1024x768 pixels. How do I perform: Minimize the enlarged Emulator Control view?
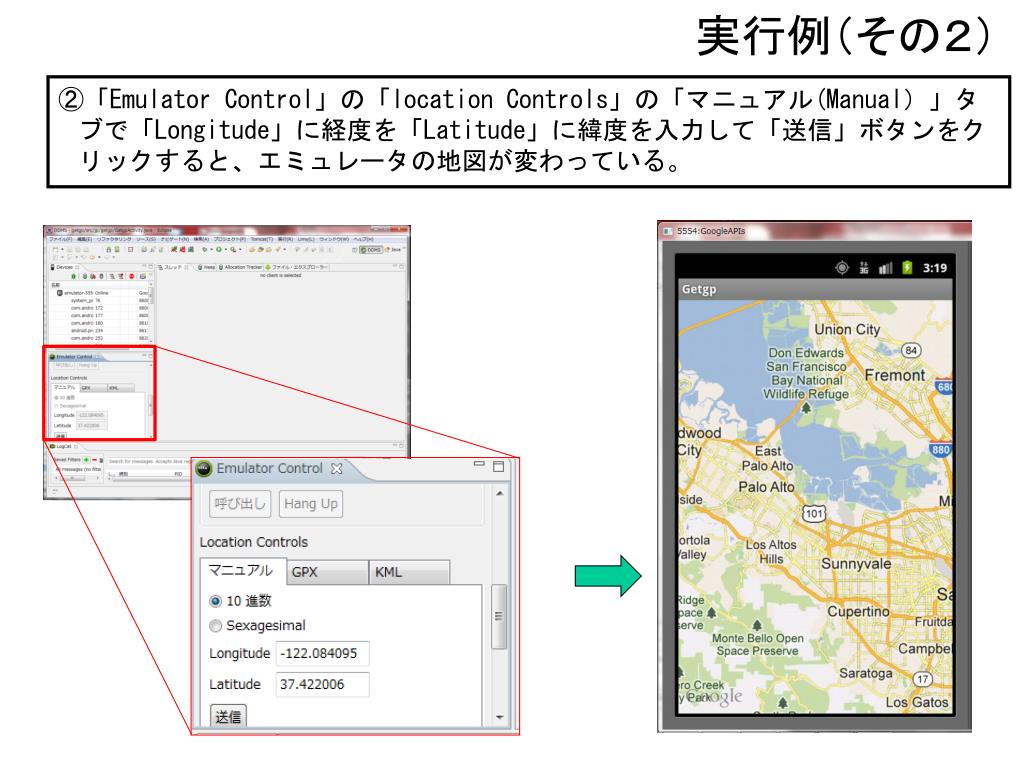coord(479,464)
